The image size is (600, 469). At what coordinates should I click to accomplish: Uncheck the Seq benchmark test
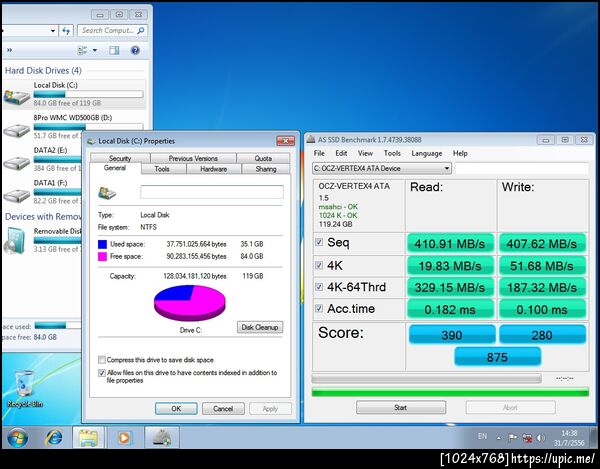(x=319, y=242)
